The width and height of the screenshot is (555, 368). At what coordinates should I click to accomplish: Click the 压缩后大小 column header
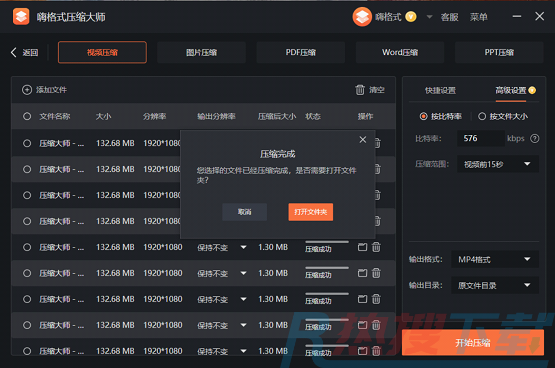277,116
